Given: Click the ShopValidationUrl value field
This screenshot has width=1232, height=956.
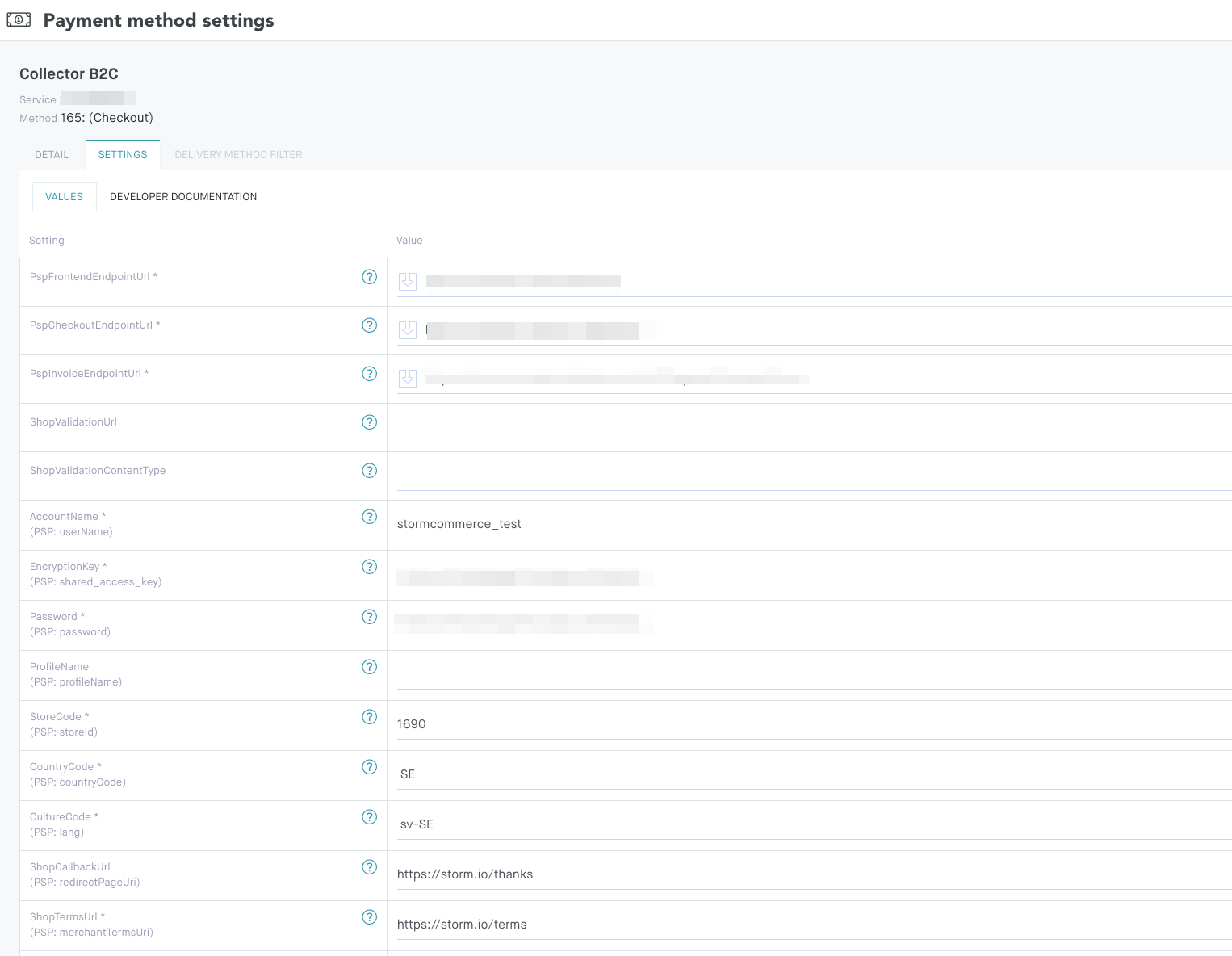Looking at the screenshot, I should point(814,426).
